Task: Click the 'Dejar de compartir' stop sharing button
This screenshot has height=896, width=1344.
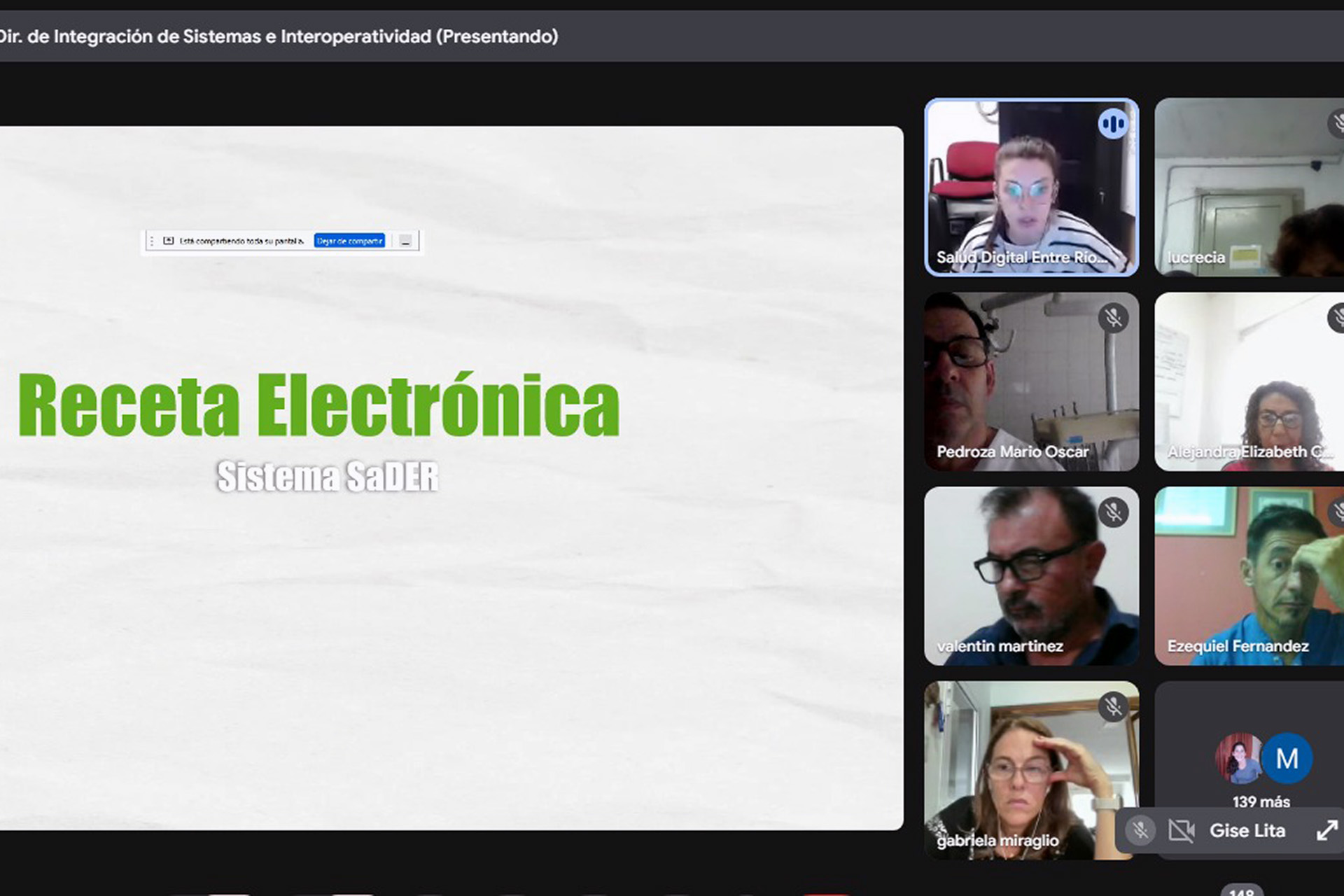Action: click(x=349, y=241)
